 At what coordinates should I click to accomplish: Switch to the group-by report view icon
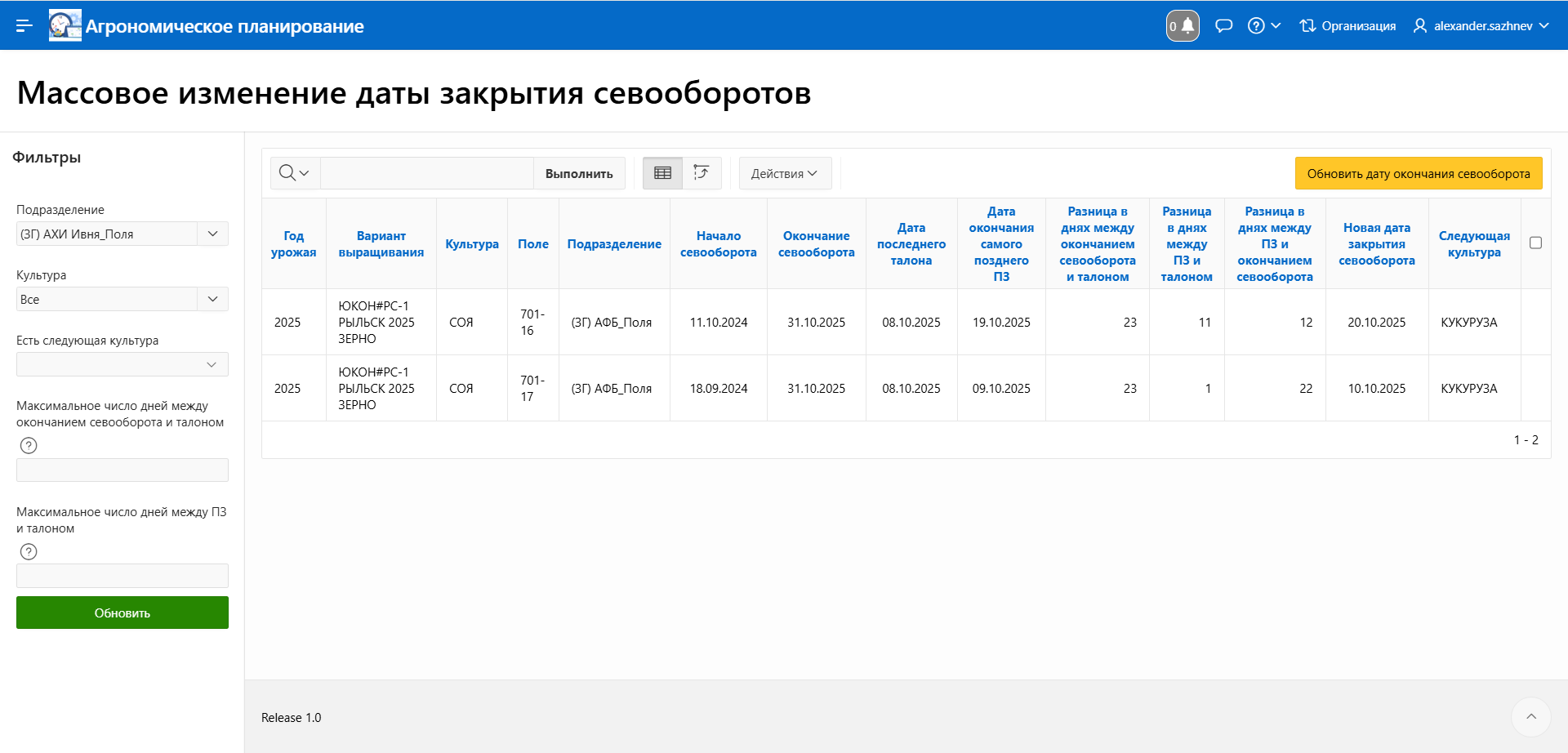coord(702,173)
